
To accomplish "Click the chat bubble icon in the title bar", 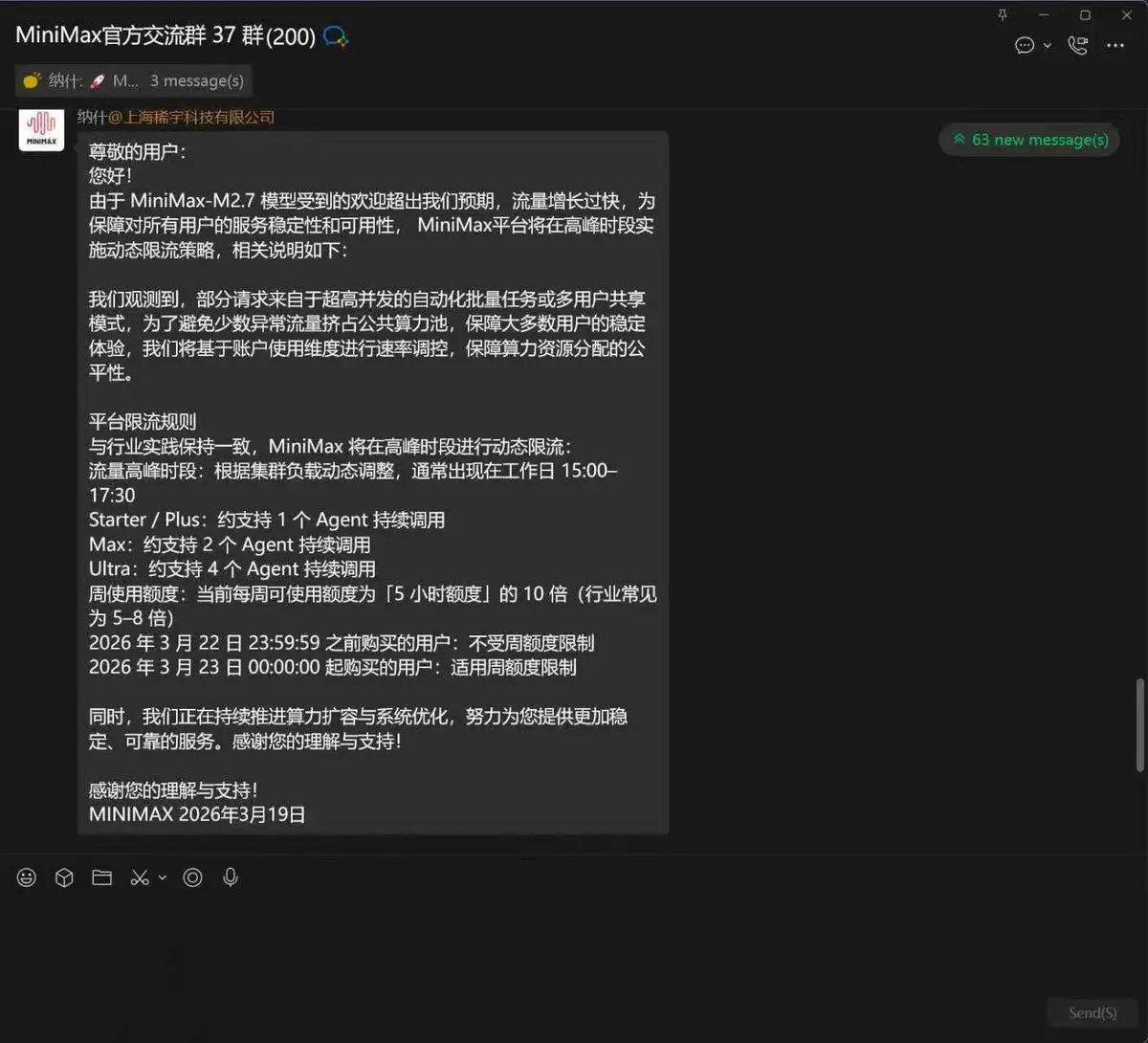I will click(1024, 45).
